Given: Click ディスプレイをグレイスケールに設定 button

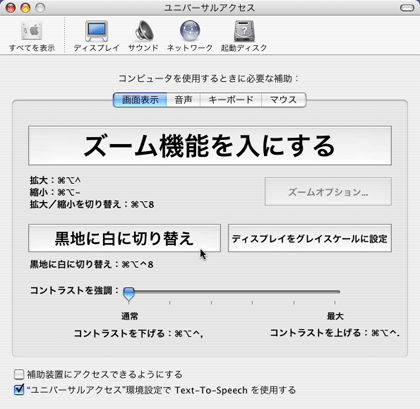Looking at the screenshot, I should (x=310, y=238).
